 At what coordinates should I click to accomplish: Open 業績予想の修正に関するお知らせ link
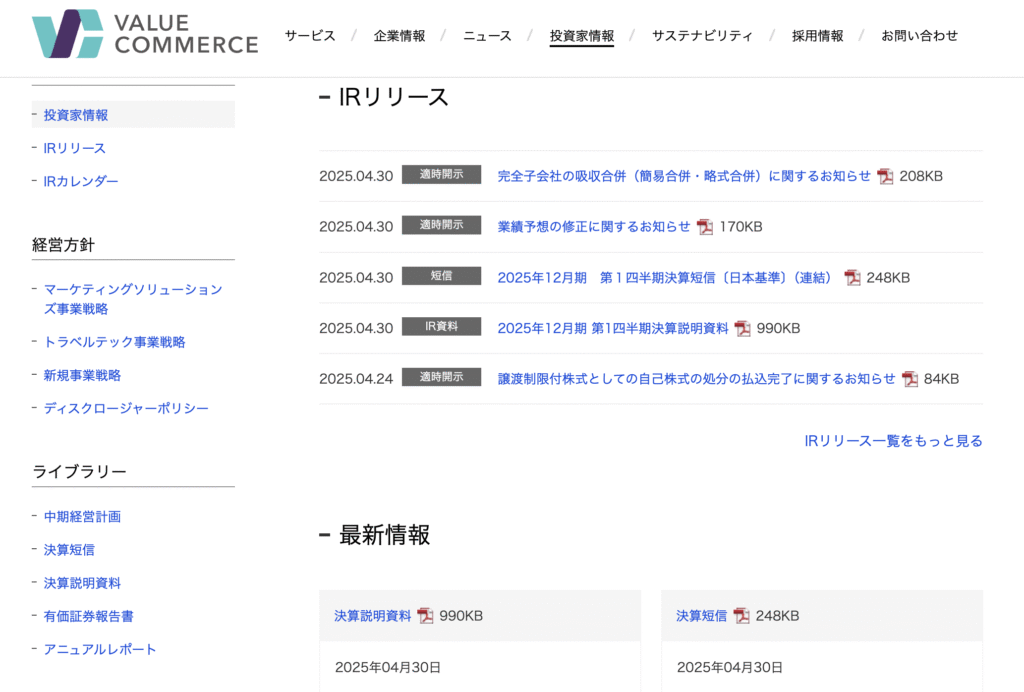point(594,227)
